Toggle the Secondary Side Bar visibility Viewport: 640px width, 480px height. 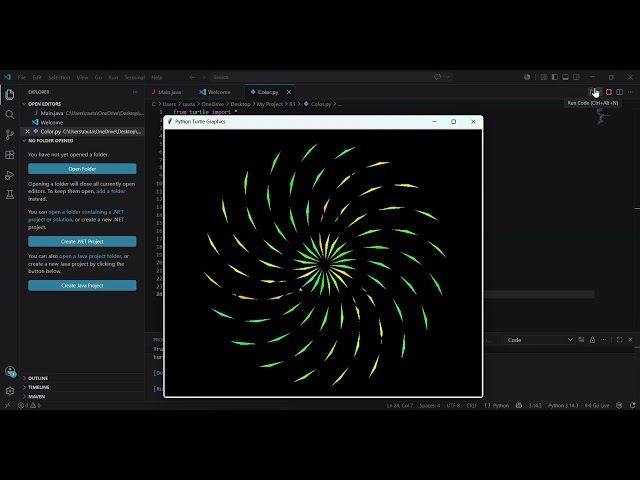[x=576, y=77]
